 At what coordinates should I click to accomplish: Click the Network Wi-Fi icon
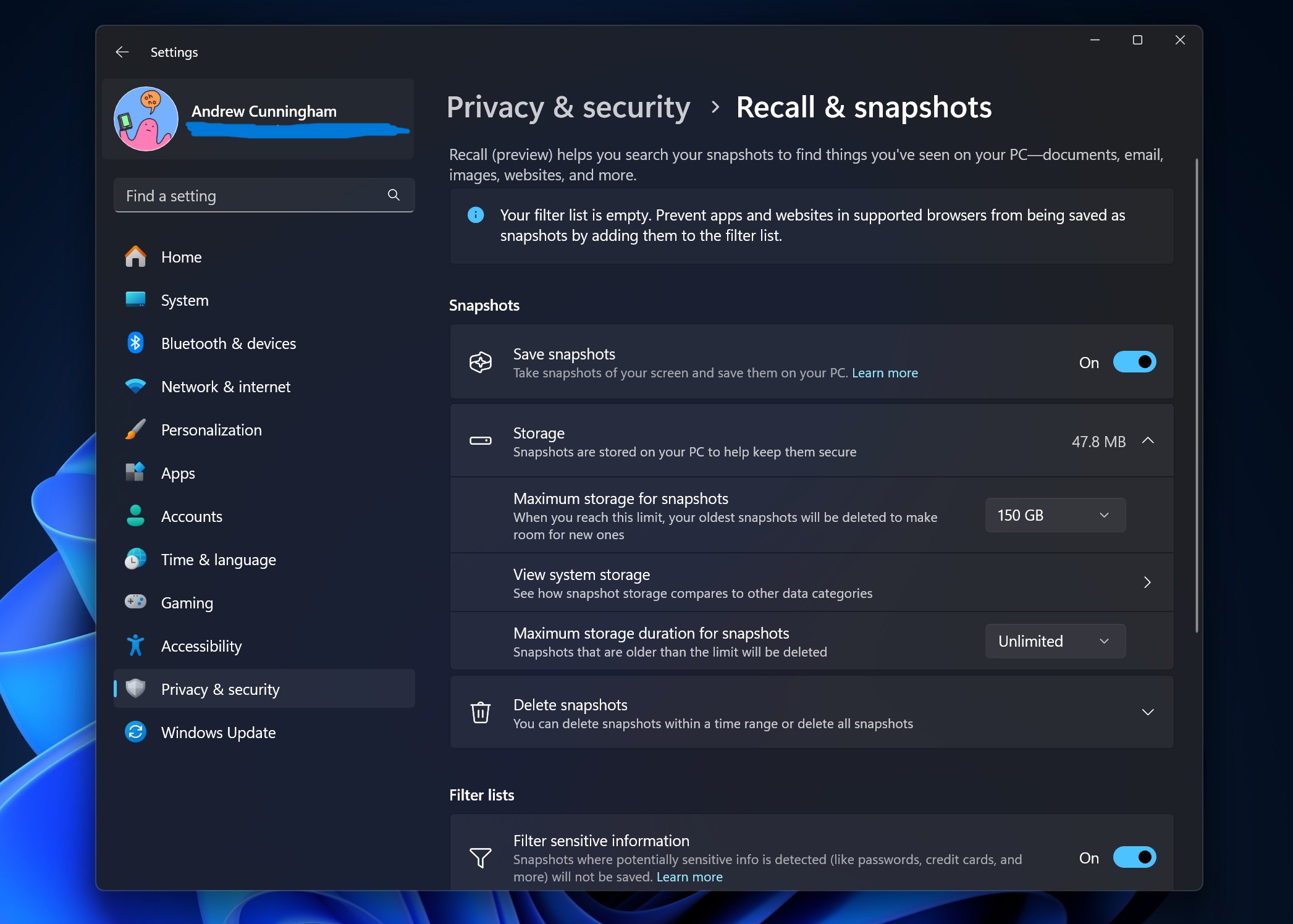(135, 386)
